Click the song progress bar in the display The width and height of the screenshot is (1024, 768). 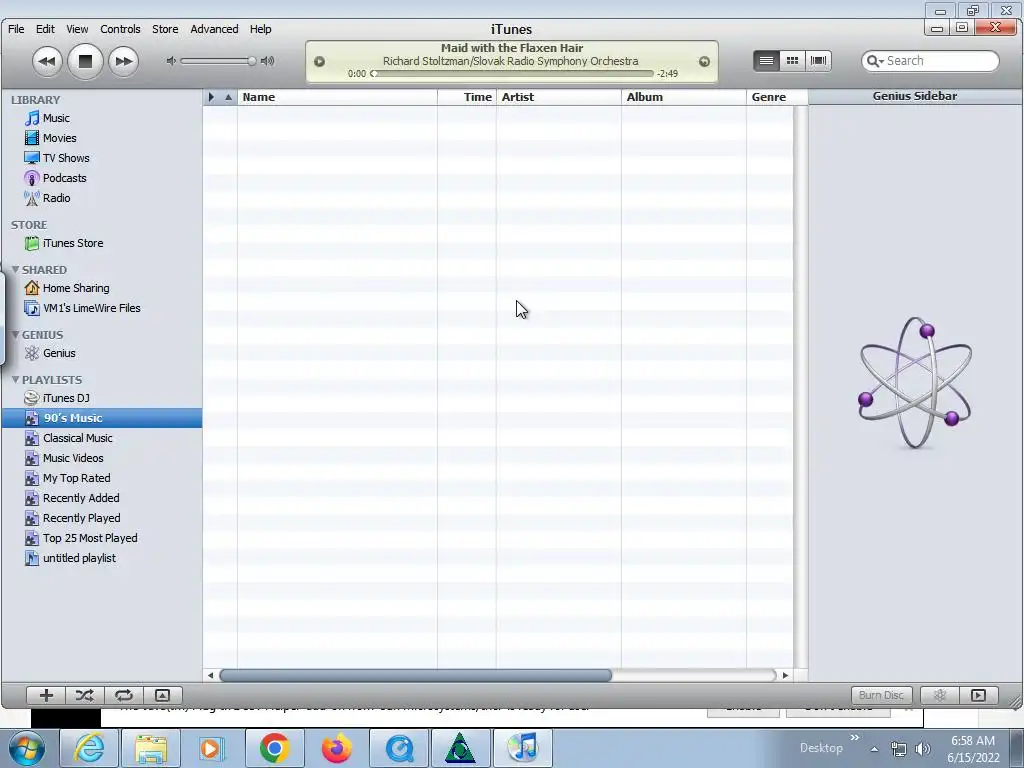pyautogui.click(x=515, y=73)
